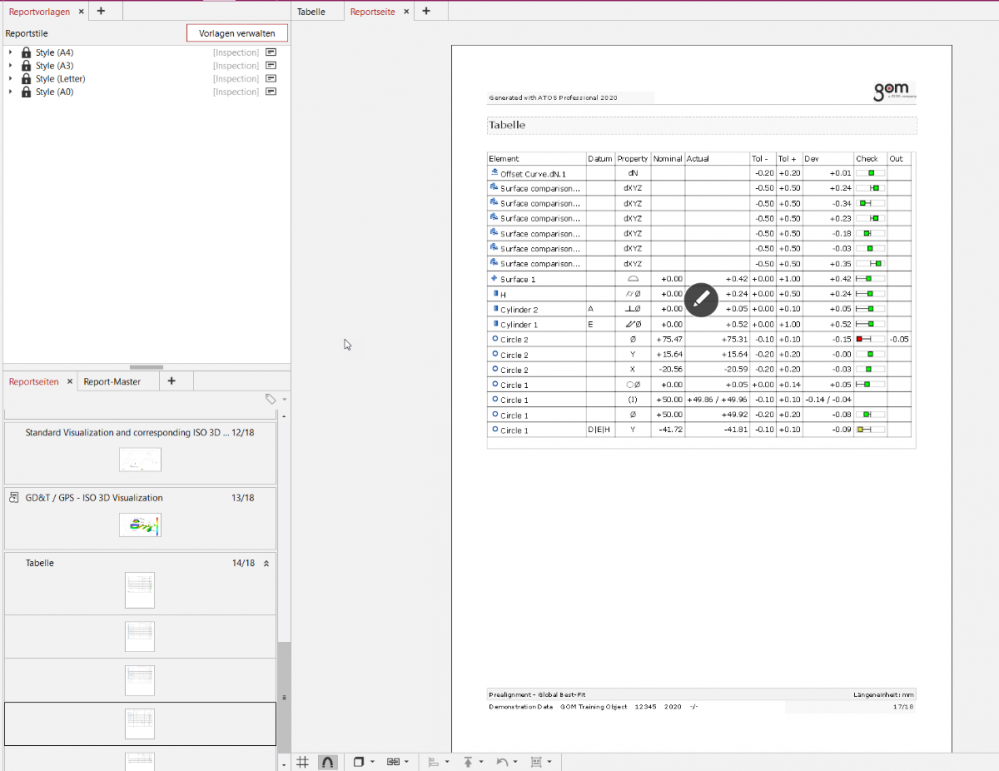Click the lock icon beside Style (A4)
Screen dimensions: 999x771
[x=26, y=52]
